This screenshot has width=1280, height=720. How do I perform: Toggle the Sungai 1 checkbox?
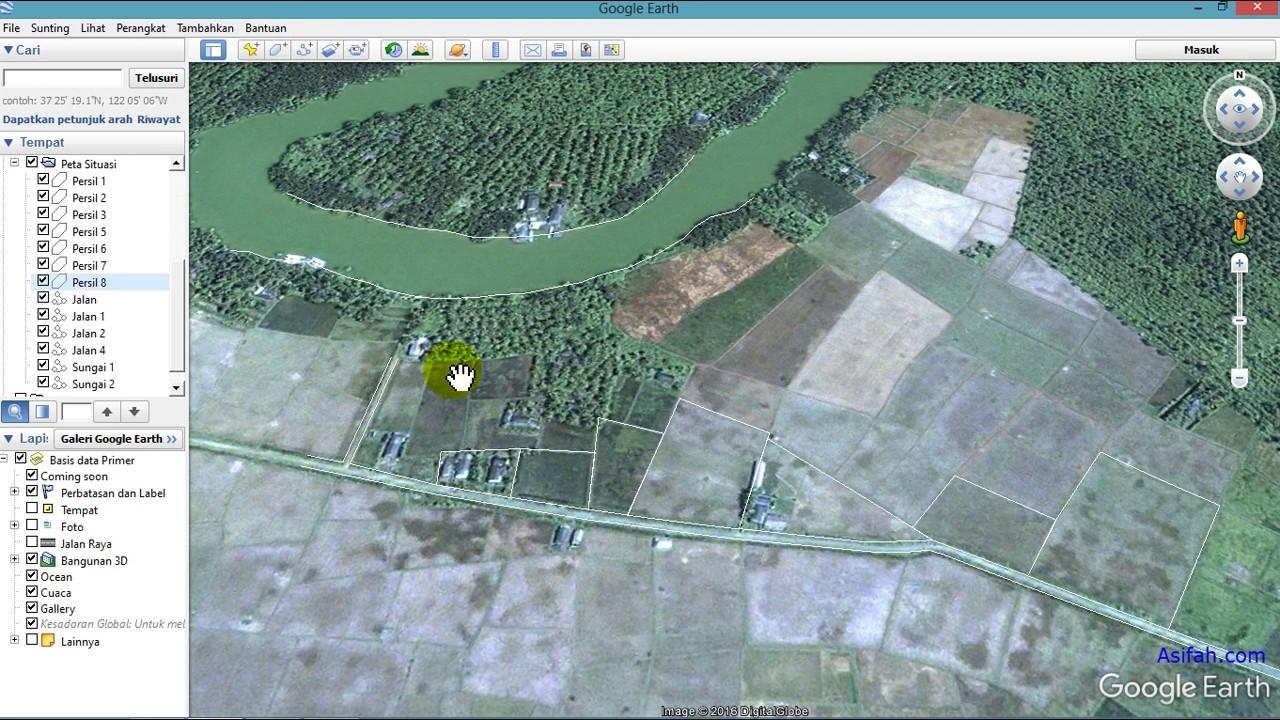43,367
